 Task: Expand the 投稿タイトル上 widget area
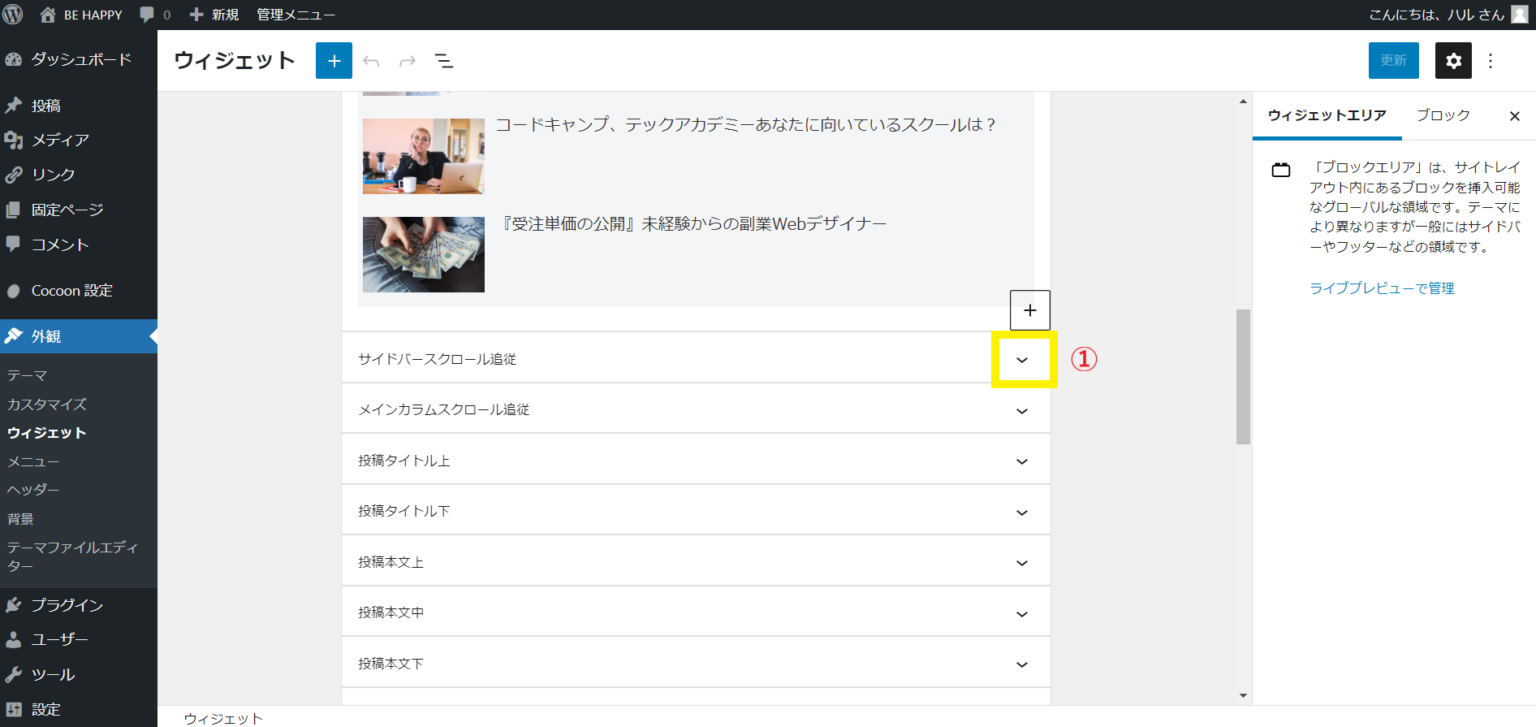pyautogui.click(x=1022, y=461)
